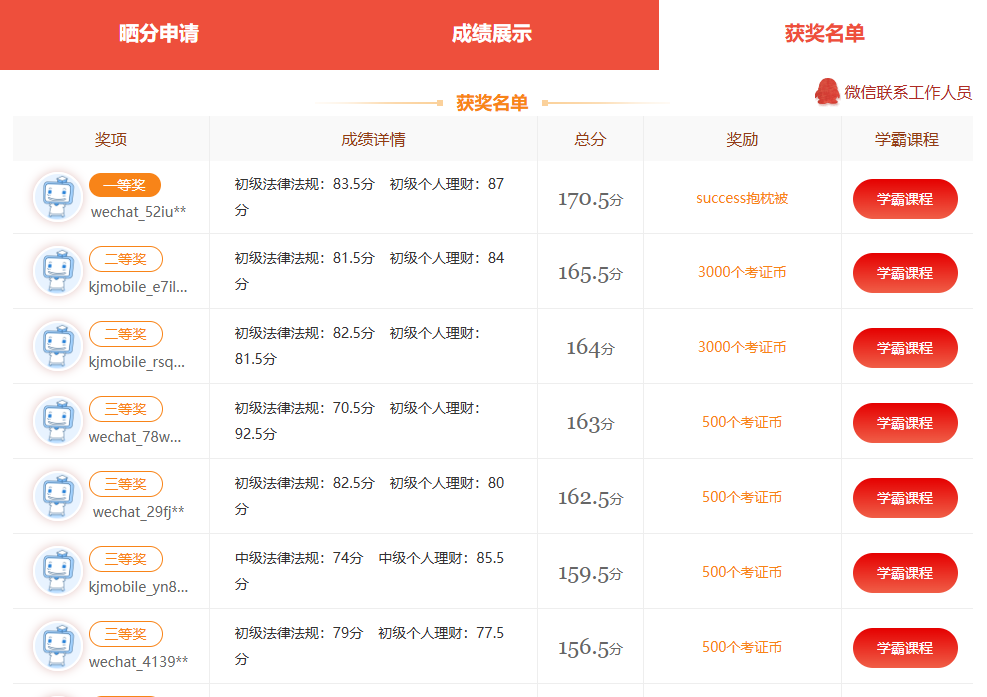Click 三等奖 badge above wechat_4139**
The height and width of the screenshot is (697, 987).
(126, 634)
